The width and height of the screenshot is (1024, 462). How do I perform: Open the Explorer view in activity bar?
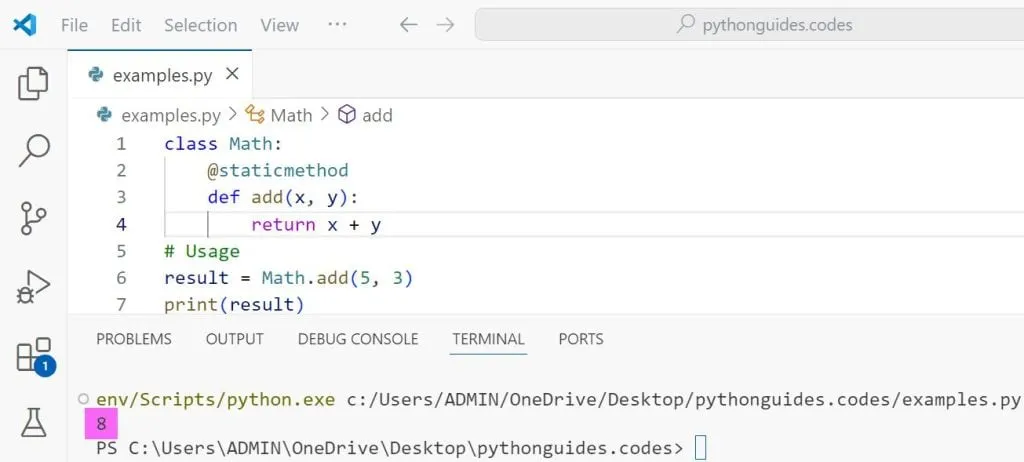[x=33, y=84]
